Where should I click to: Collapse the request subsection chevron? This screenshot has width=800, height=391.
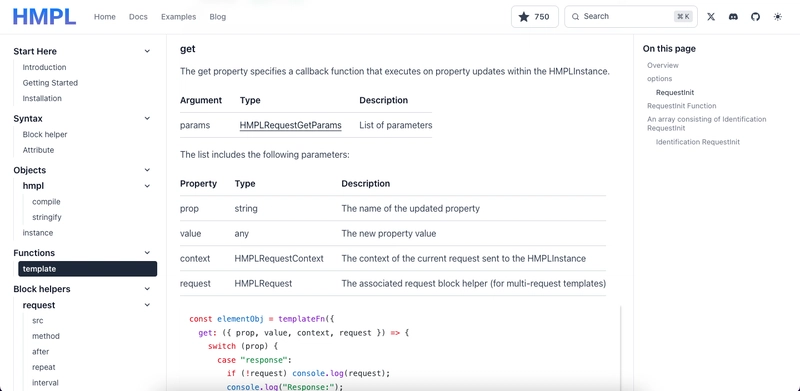147,305
